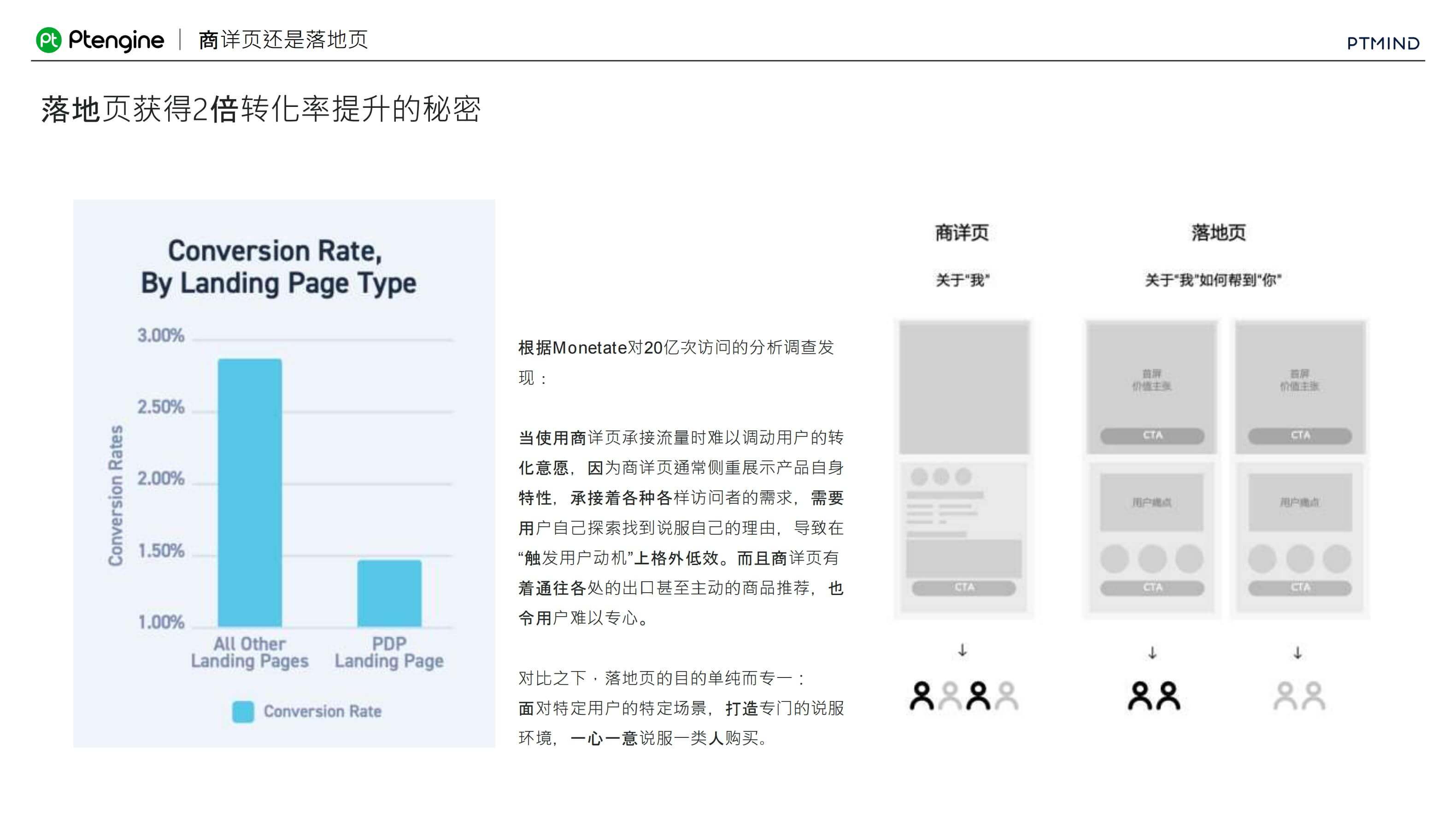Viewport: 1456px width, 819px height.
Task: Click the paragraph line starting 当使用商详页承接流量
Action: click(681, 437)
